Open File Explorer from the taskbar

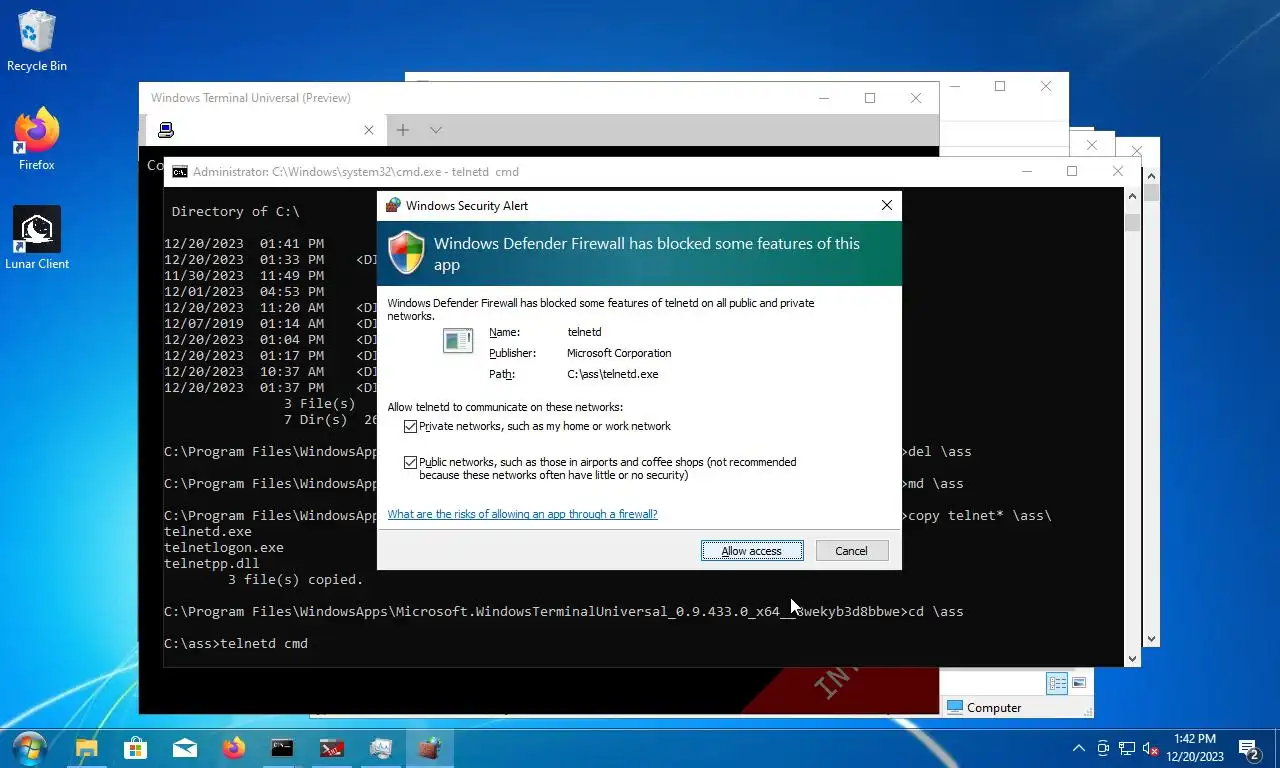point(87,748)
